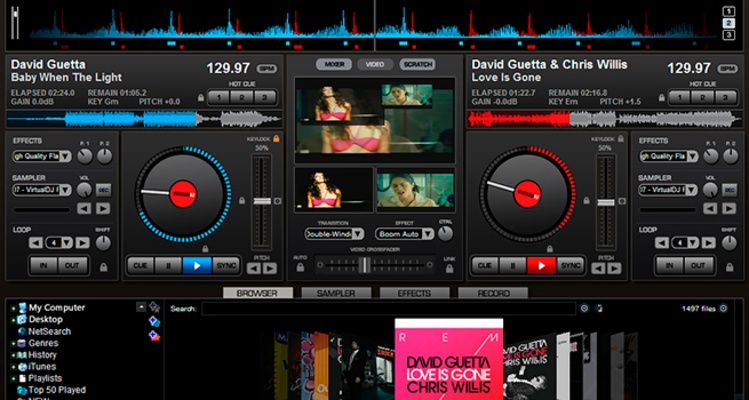Open video effect Boom Auto dropdown
This screenshot has width=749, height=400.
428,234
